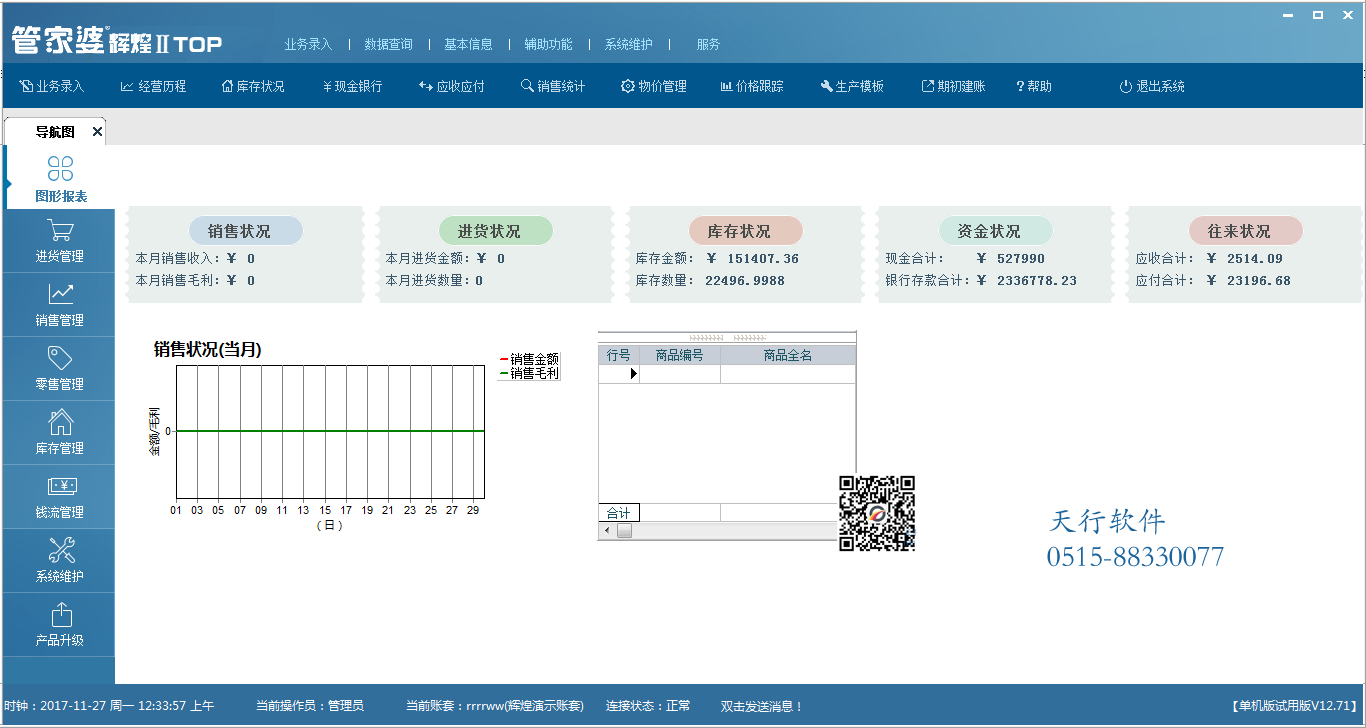Viewport: 1366px width, 728px height.
Task: Close the 导航图 tab
Action: click(97, 132)
